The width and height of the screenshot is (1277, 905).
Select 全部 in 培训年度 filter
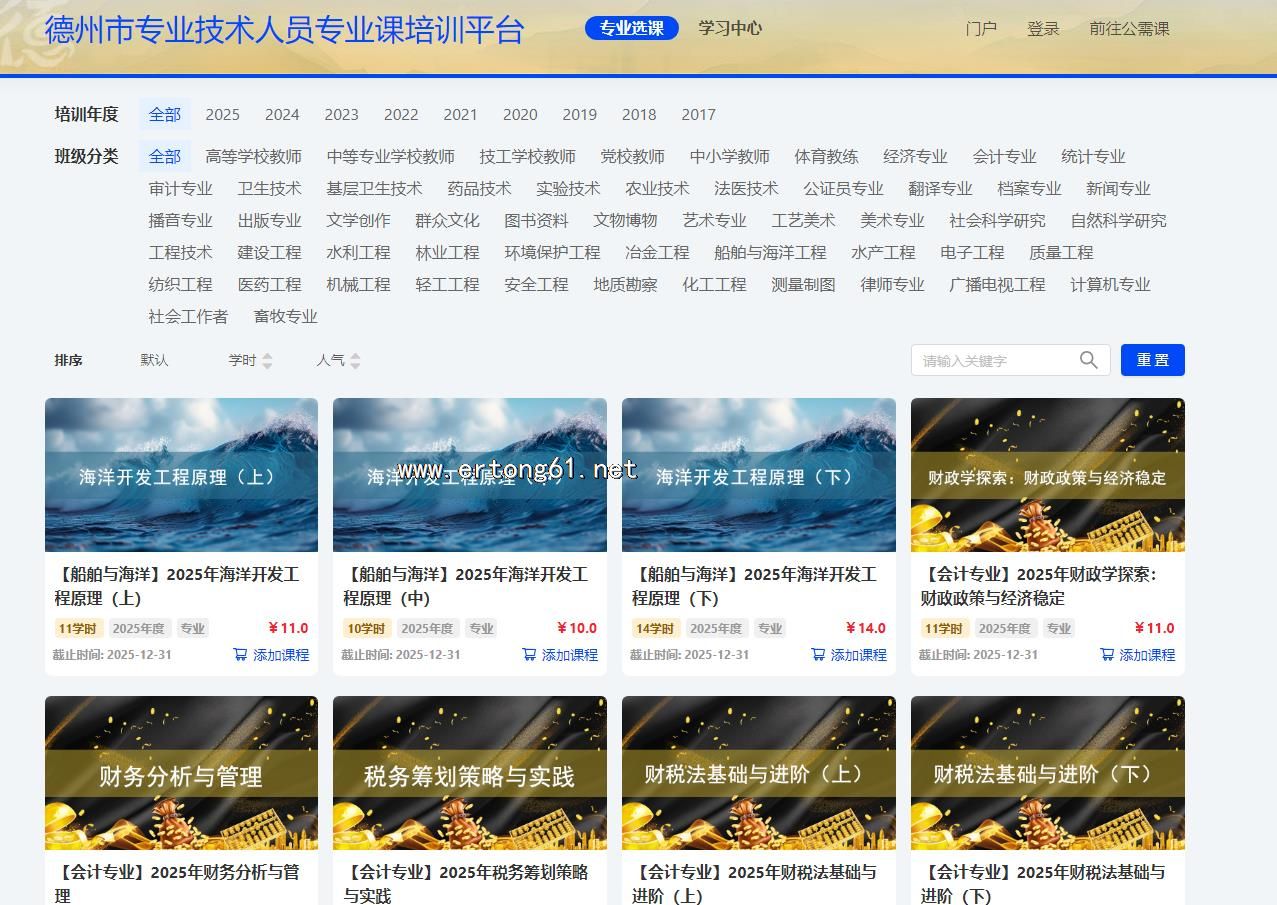[x=165, y=115]
